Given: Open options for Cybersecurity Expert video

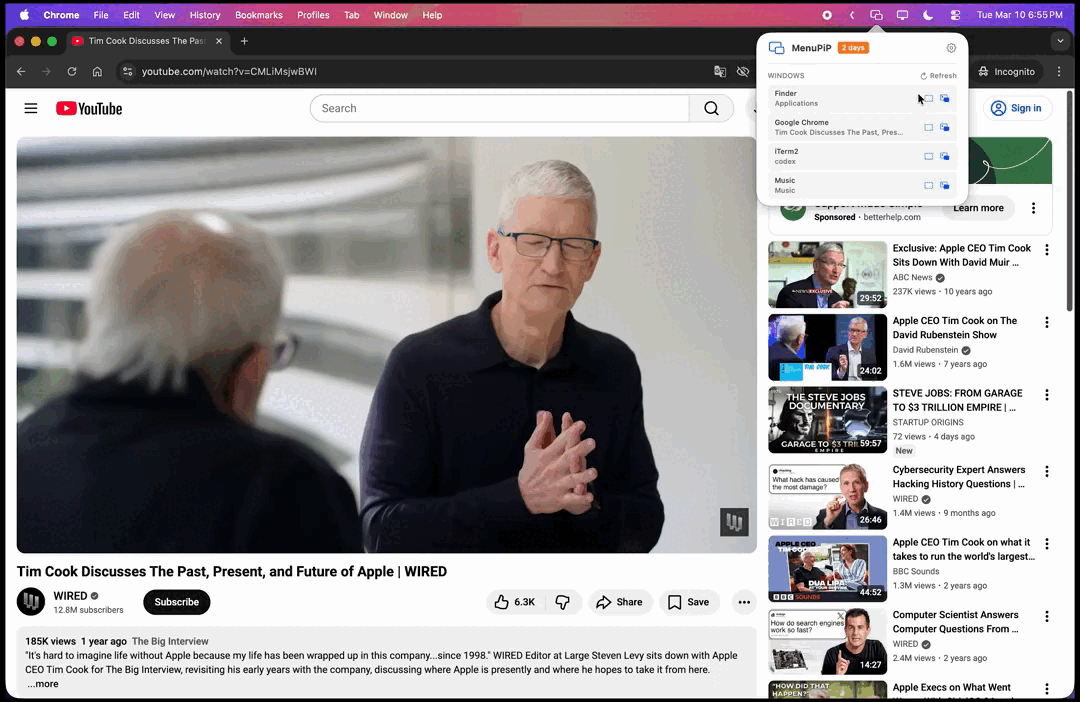Looking at the screenshot, I should [x=1047, y=471].
